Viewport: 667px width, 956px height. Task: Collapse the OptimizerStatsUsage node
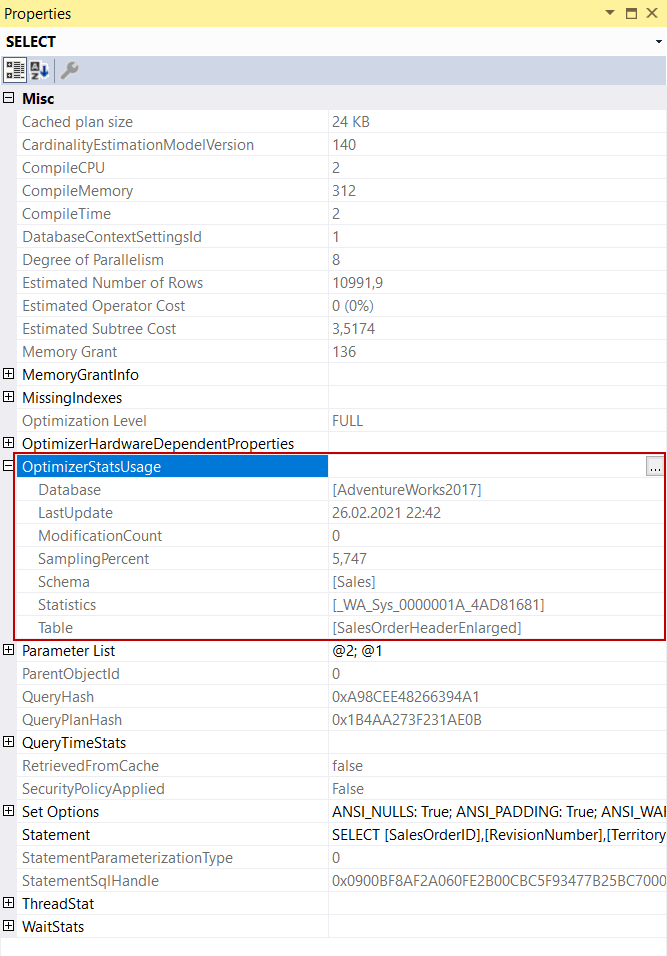point(9,466)
